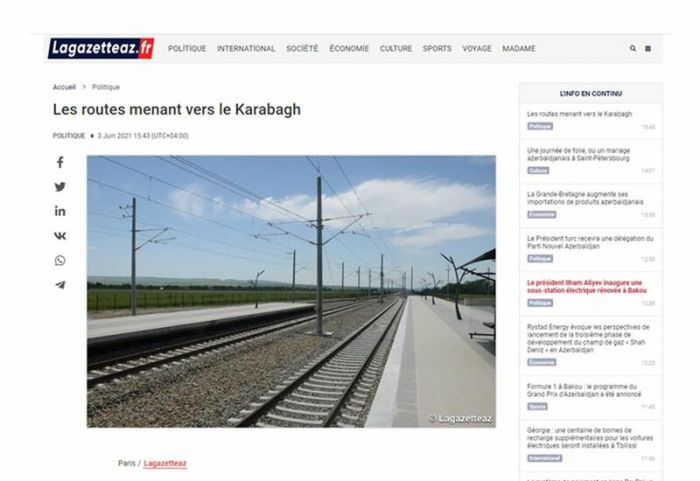Screen dimensions: 700x481
Task: Open the International menu item
Action: (x=246, y=48)
